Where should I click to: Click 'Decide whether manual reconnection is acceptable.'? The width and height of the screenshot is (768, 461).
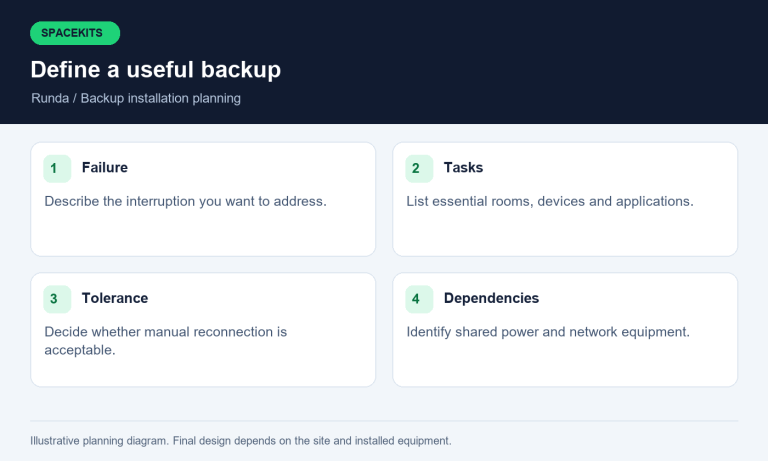[x=166, y=341]
